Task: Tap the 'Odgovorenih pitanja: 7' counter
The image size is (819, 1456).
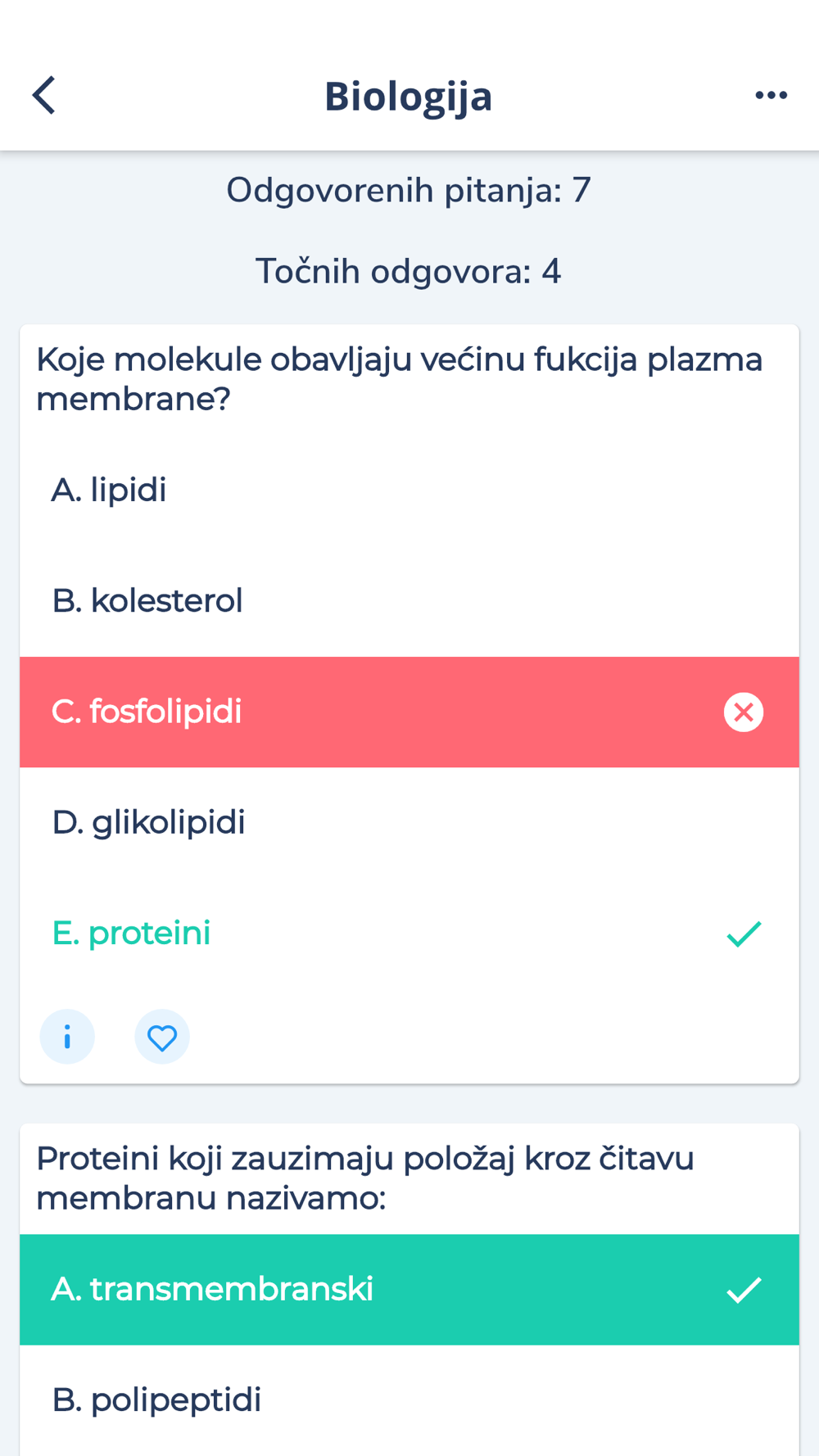Action: coord(409,190)
